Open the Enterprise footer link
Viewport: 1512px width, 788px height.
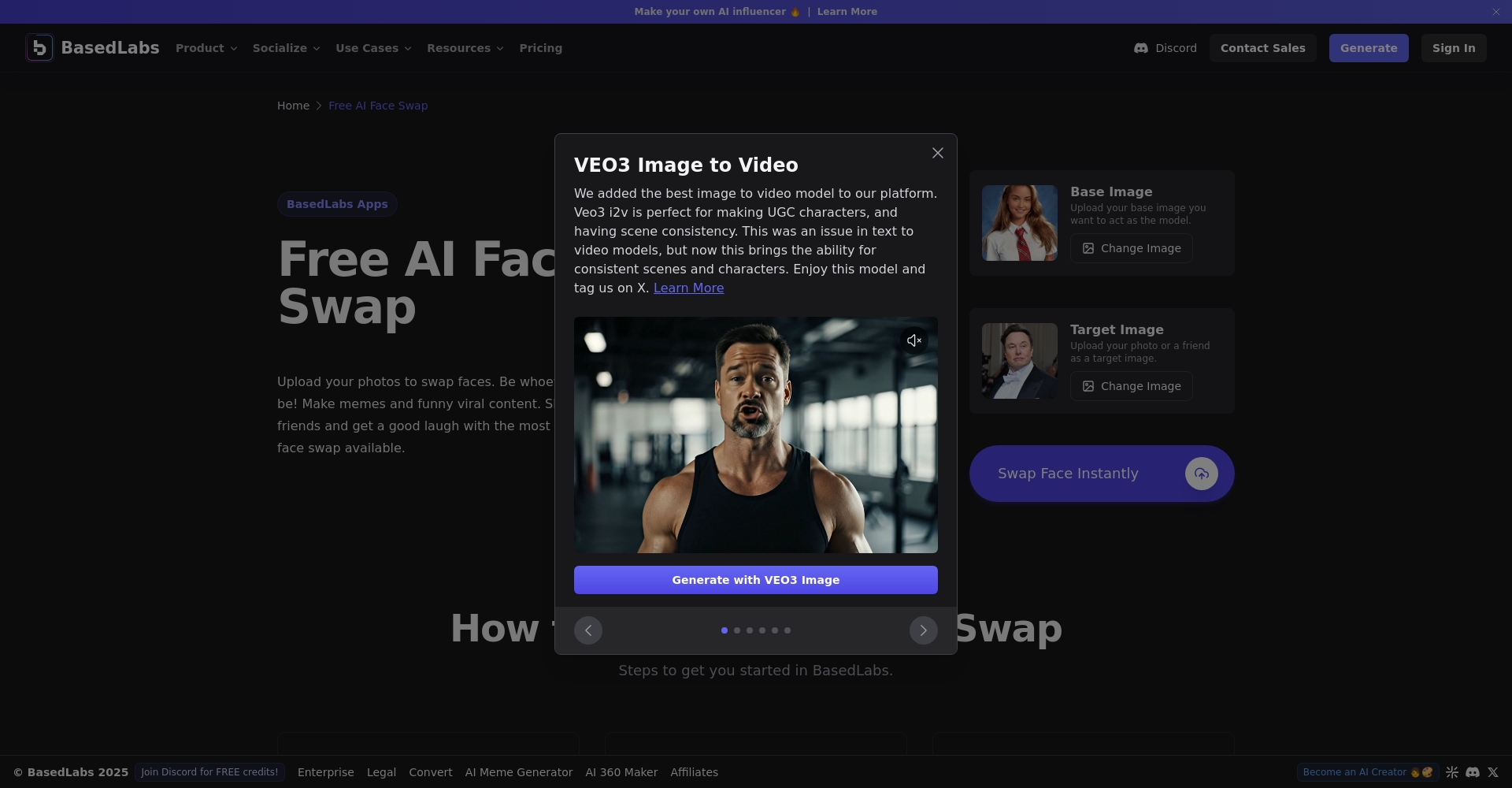(325, 772)
